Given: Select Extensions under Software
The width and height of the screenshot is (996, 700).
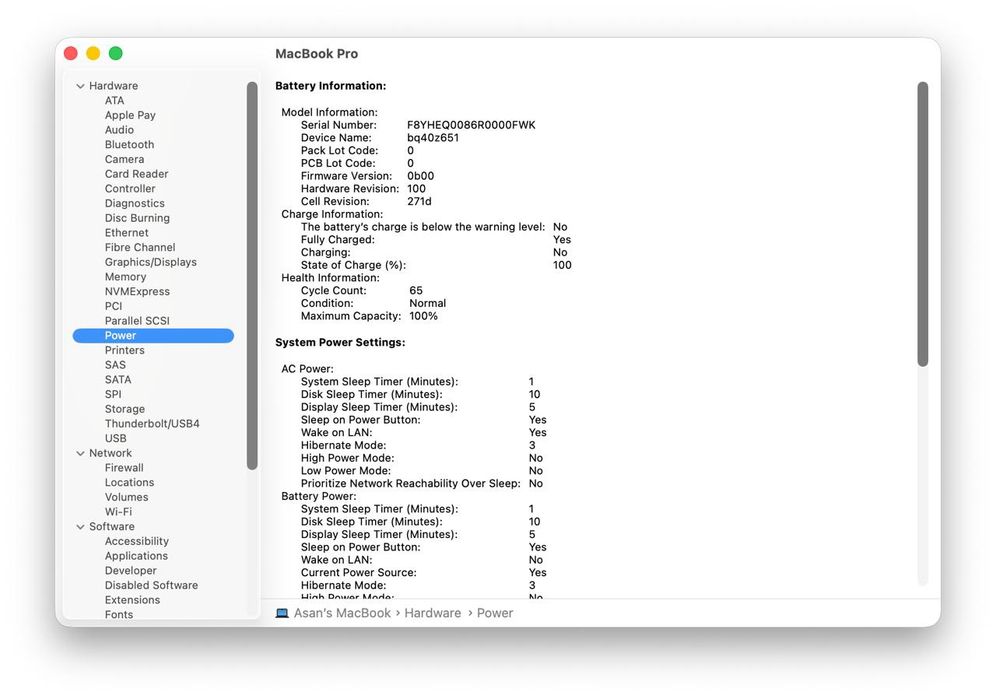Looking at the screenshot, I should coord(132,600).
